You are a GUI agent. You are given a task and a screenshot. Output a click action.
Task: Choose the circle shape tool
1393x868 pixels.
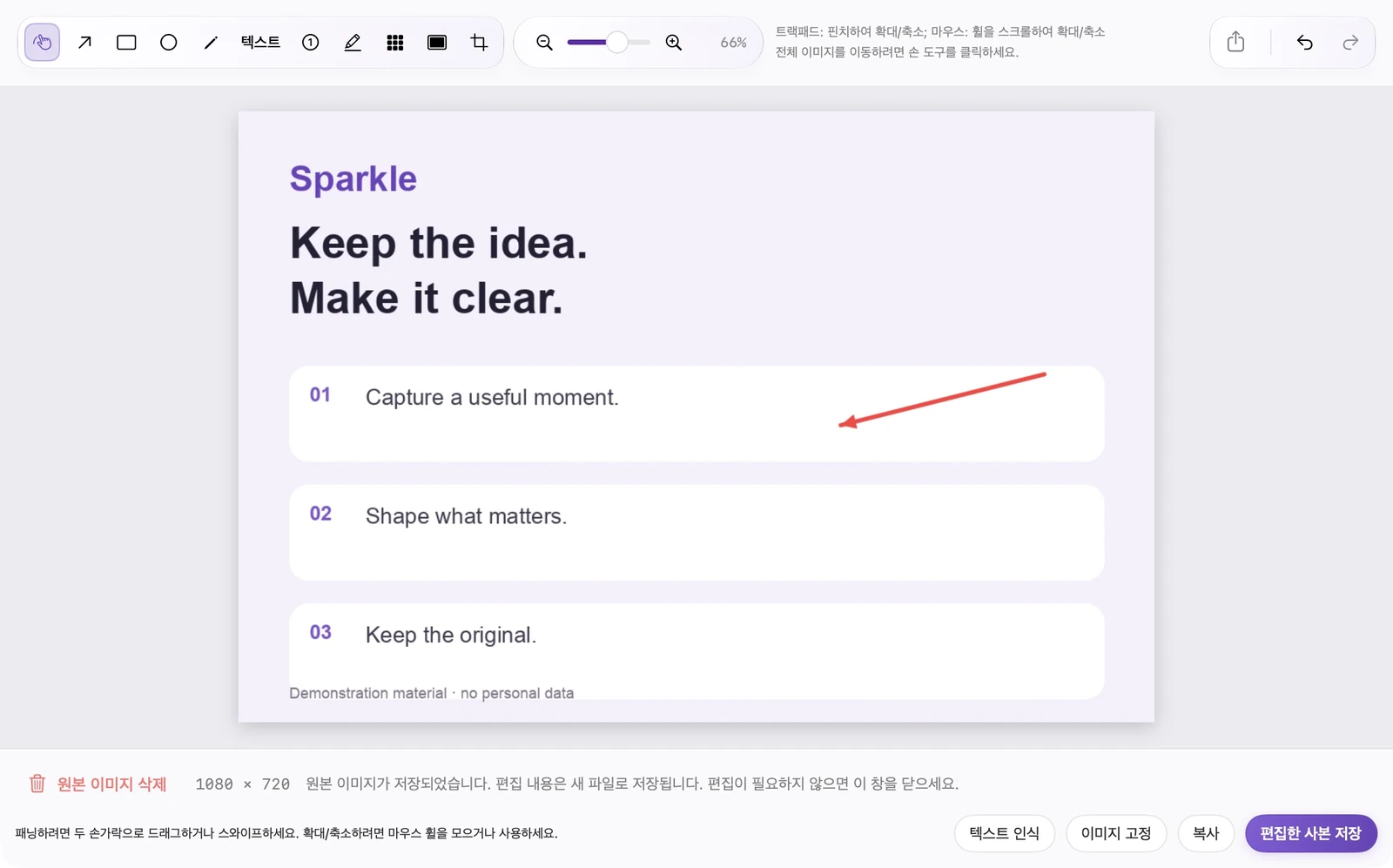click(169, 42)
